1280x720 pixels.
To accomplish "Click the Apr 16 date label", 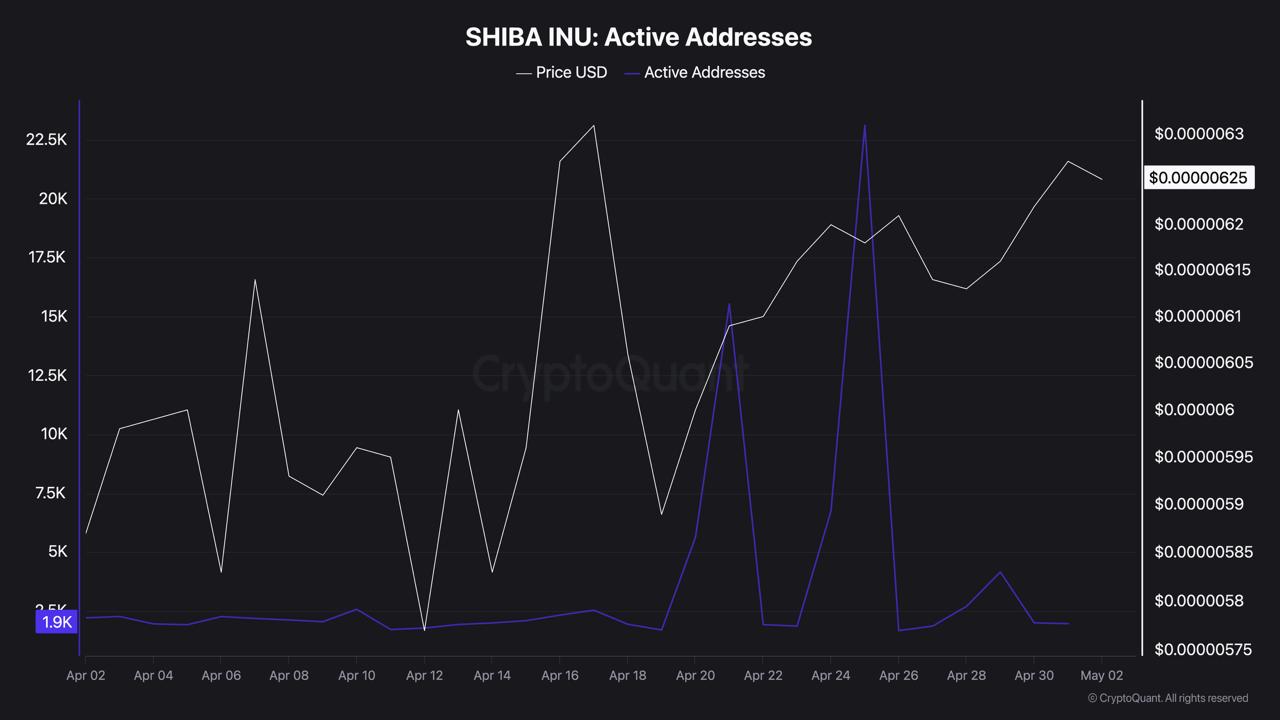I will 559,676.
